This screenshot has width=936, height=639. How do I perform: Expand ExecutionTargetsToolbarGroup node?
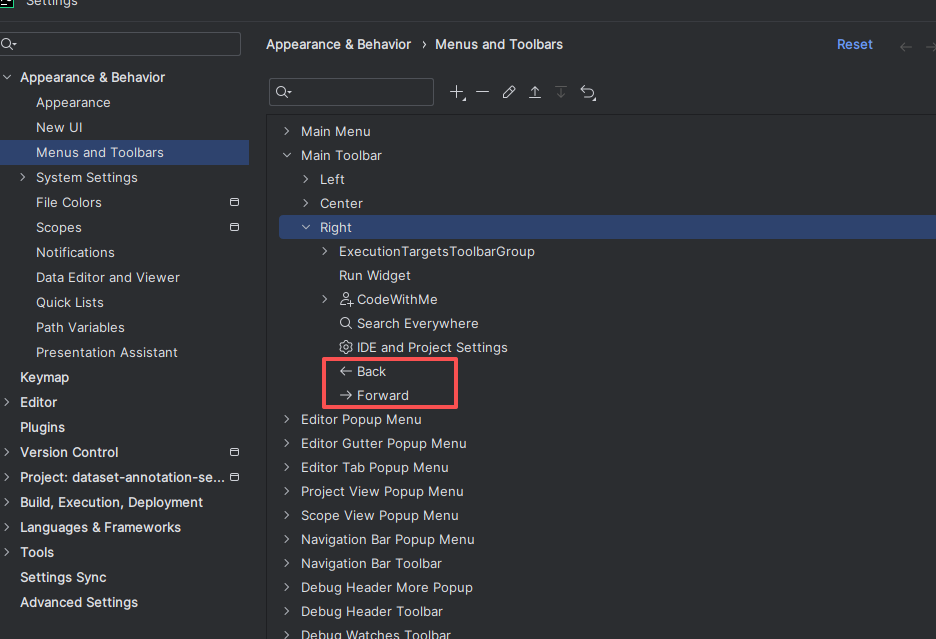[x=325, y=251]
